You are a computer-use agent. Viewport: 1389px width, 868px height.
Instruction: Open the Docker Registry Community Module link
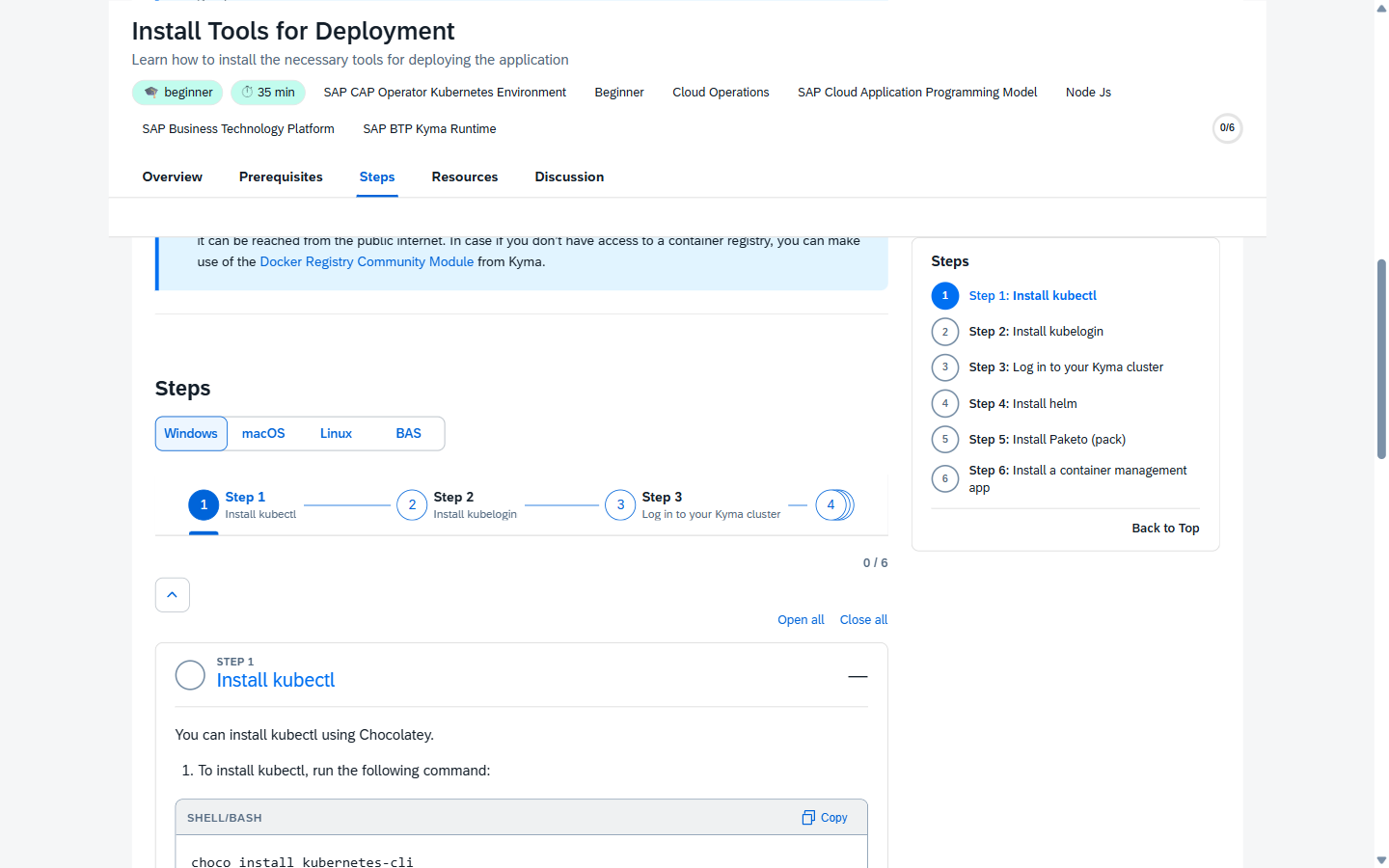coord(367,262)
